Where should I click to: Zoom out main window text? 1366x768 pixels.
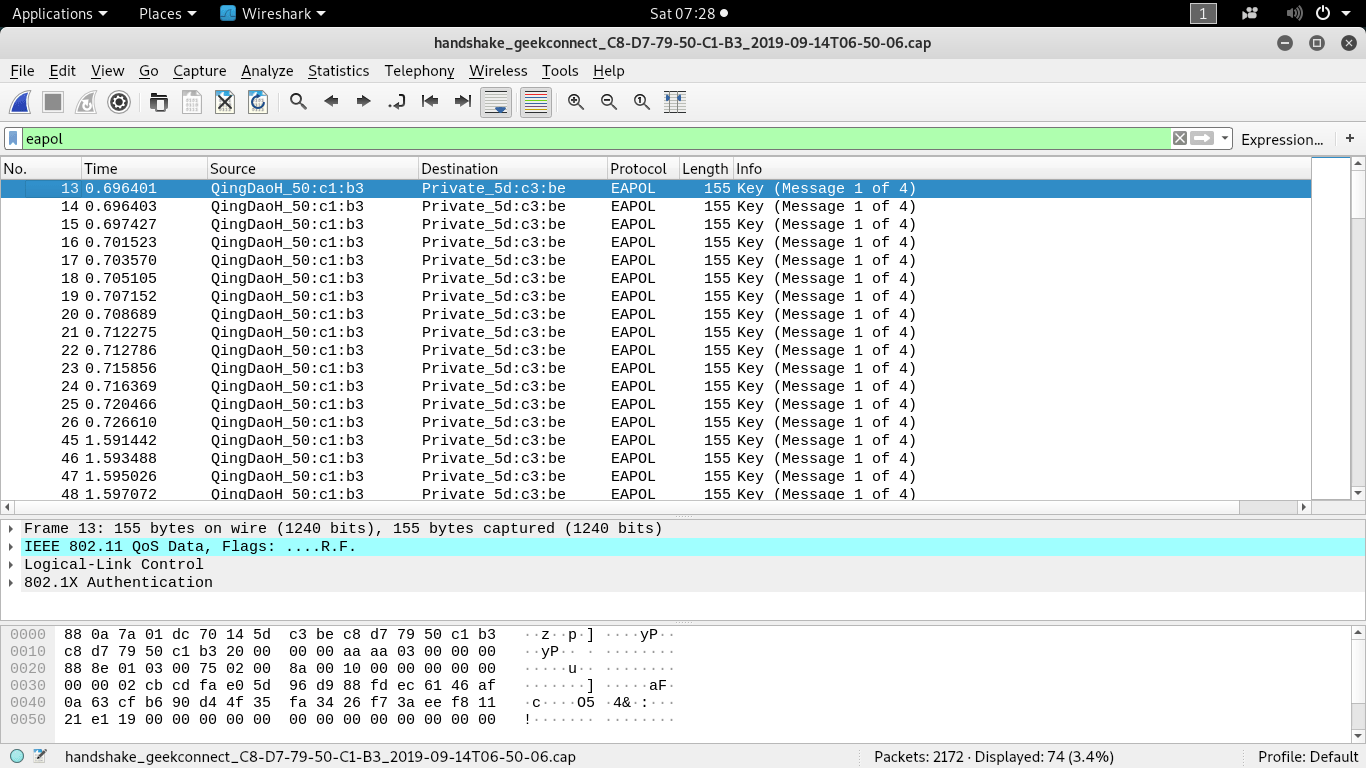[x=609, y=102]
